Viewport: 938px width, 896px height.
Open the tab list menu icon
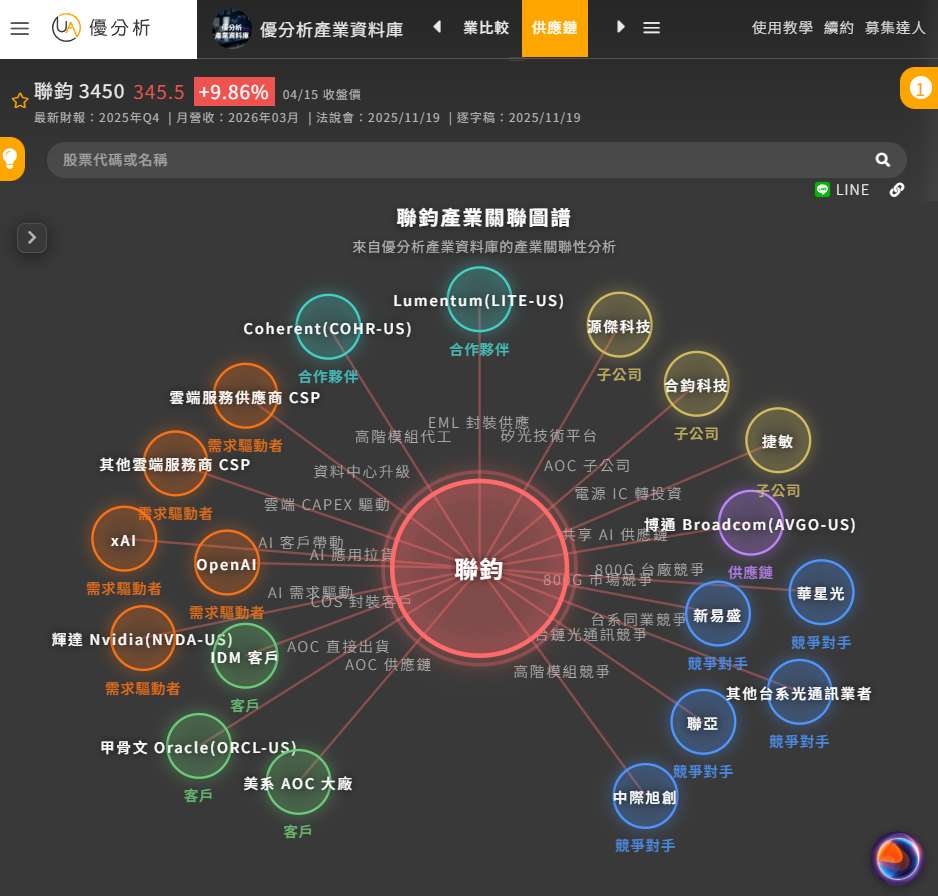tap(651, 28)
